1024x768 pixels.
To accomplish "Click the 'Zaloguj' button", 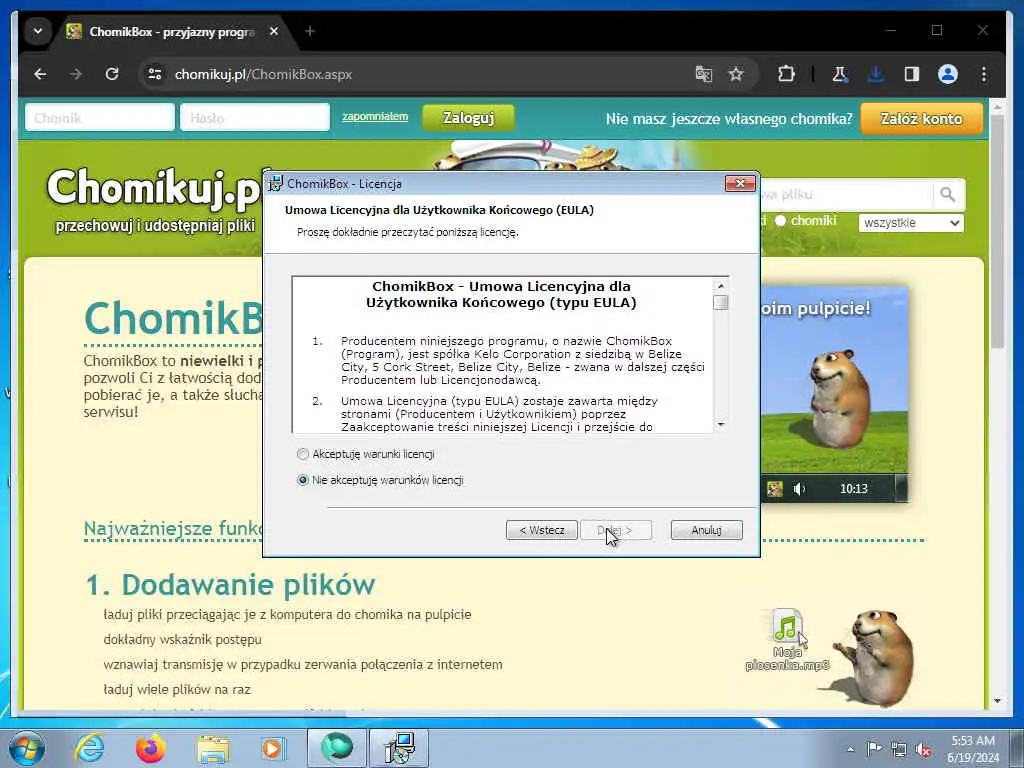I will pos(468,118).
